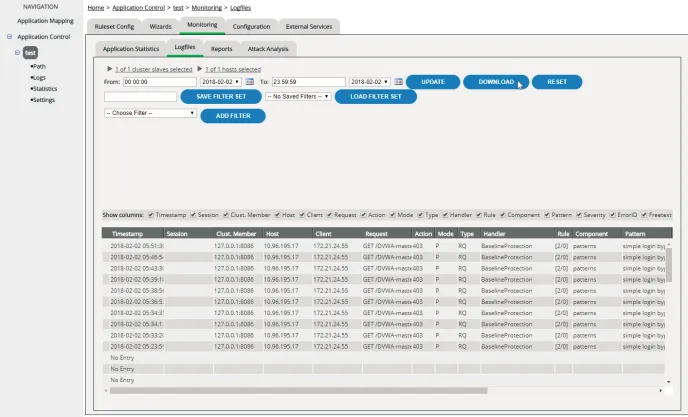Go to Home breadcrumb link

(x=96, y=8)
